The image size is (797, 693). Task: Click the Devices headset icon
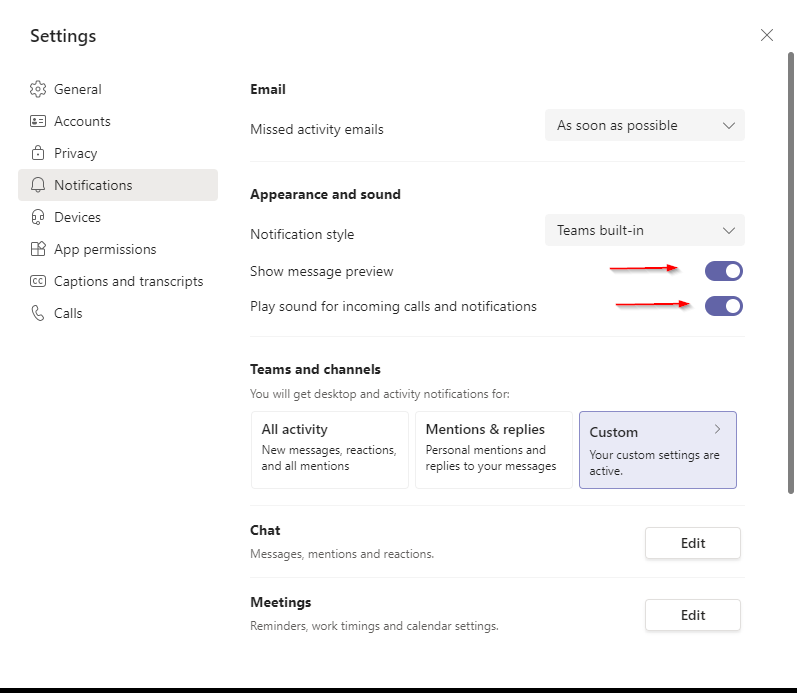click(x=38, y=217)
